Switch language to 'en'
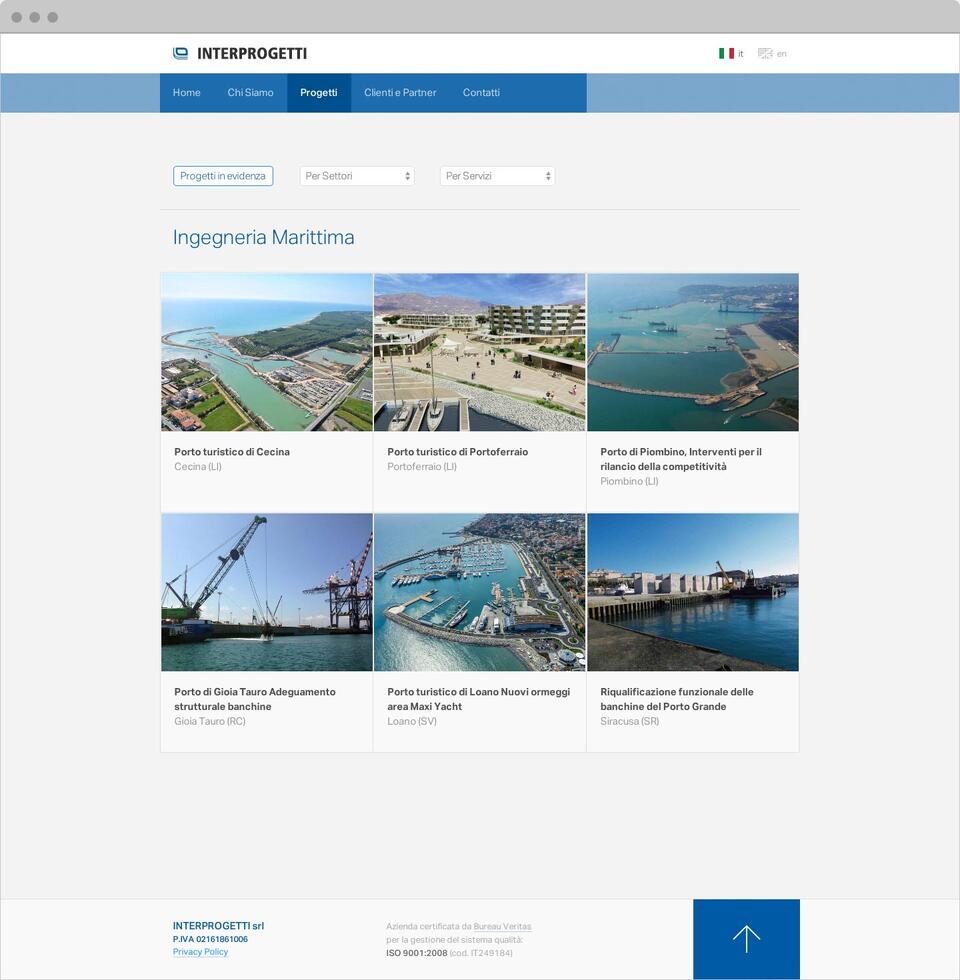The image size is (960, 980). pyautogui.click(x=781, y=54)
